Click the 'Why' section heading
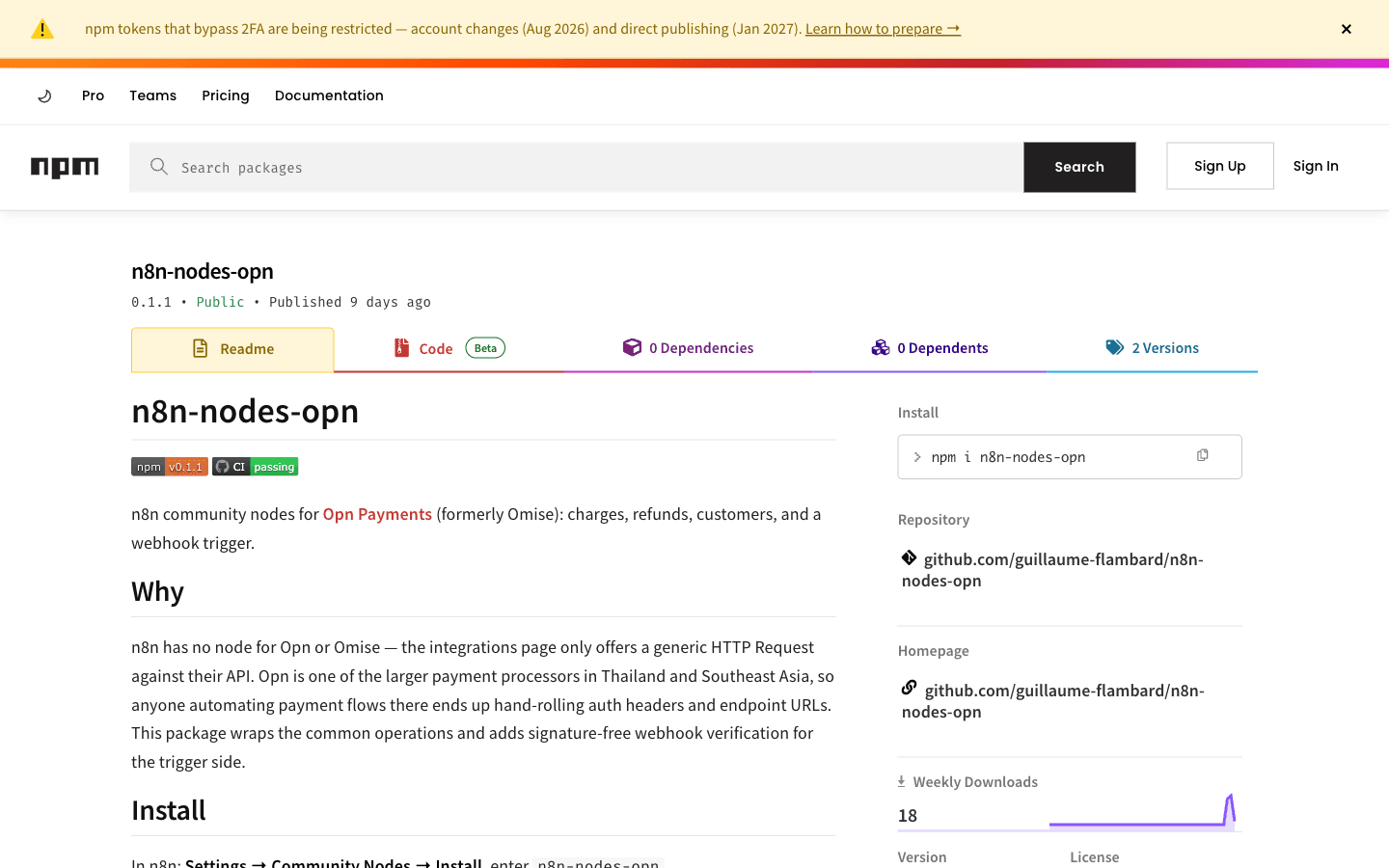 158,591
